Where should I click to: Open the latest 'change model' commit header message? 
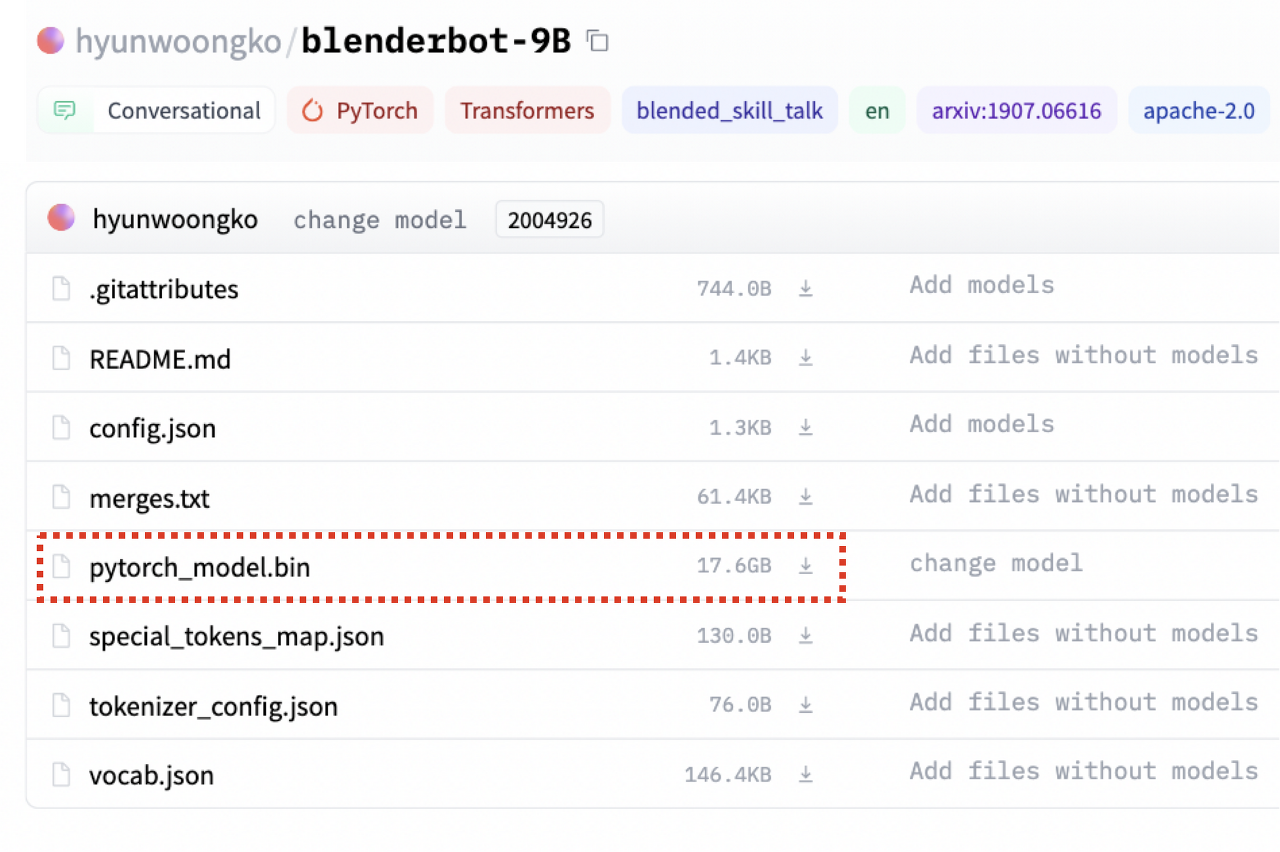tap(380, 220)
